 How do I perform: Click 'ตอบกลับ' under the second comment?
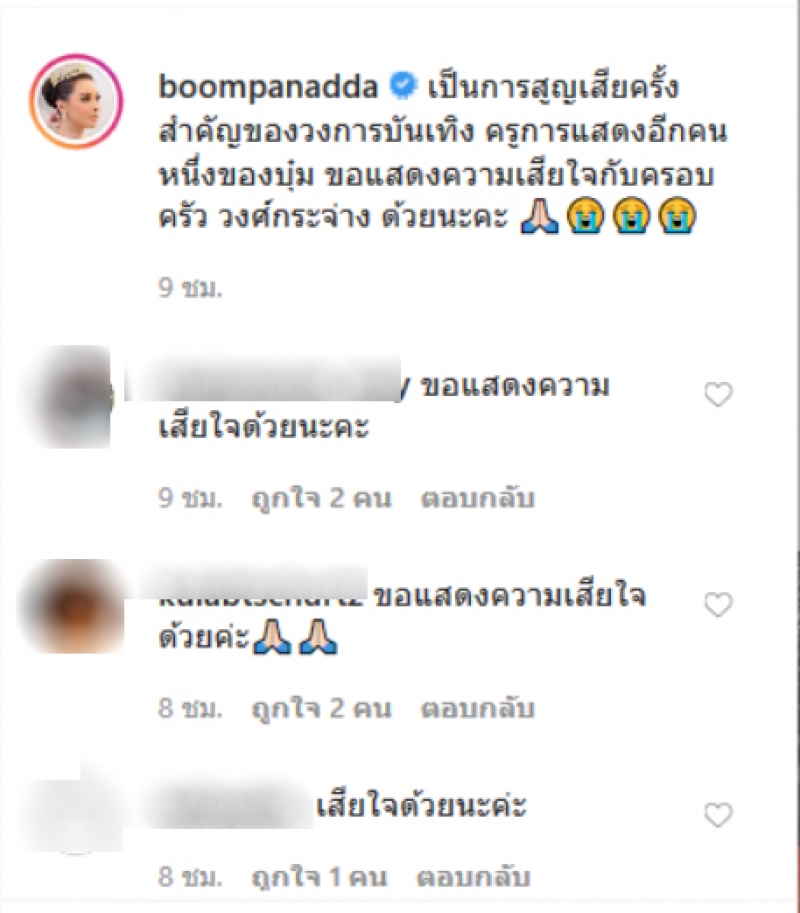point(477,709)
